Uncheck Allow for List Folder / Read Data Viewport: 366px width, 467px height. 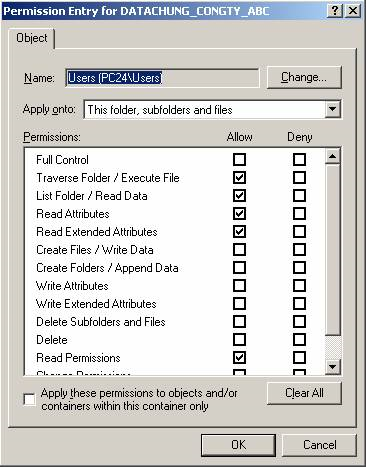tap(239, 196)
